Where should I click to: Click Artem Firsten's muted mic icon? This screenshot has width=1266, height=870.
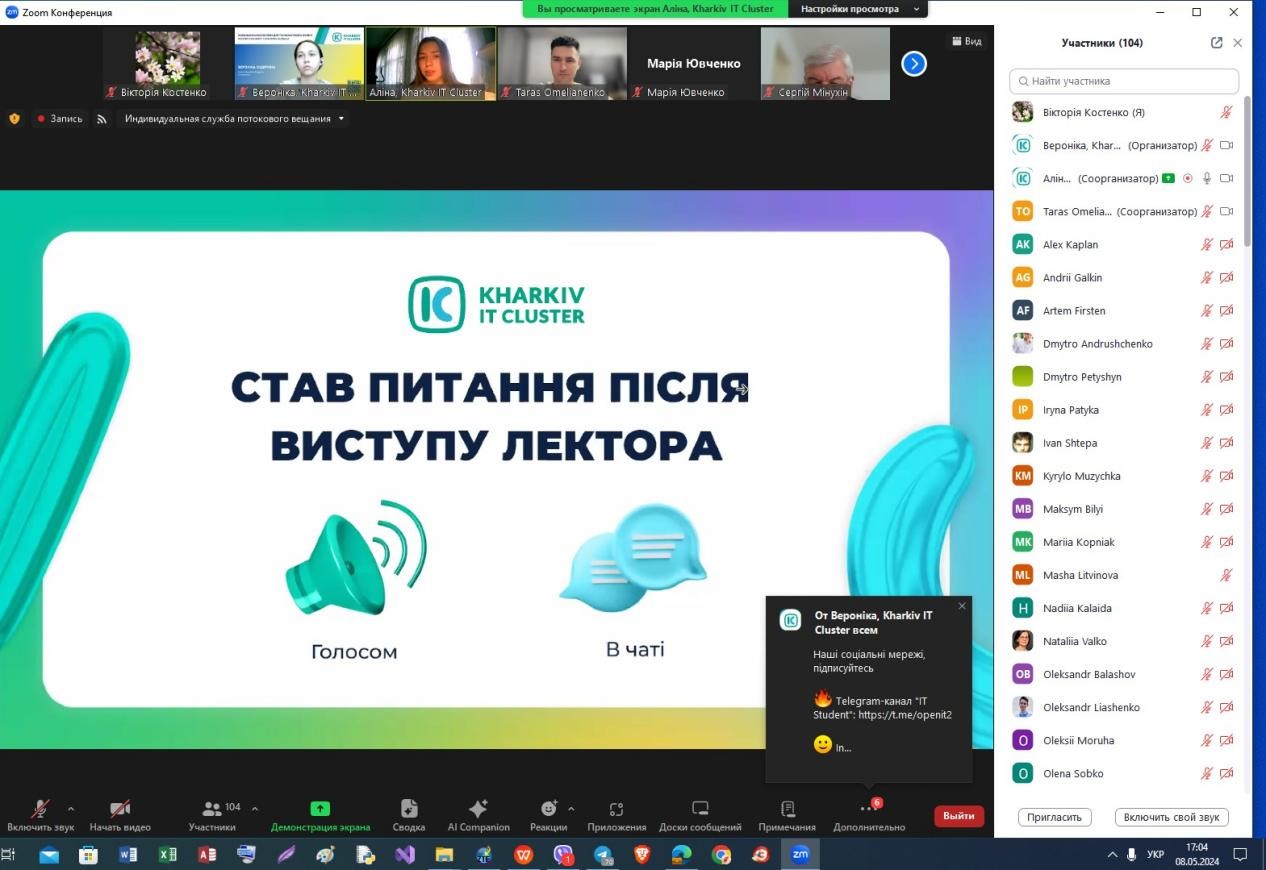point(1207,310)
